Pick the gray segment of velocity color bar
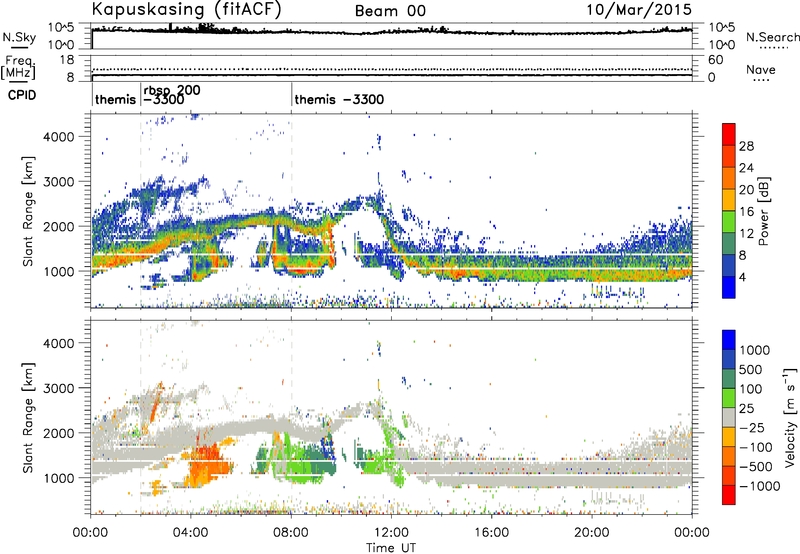 click(x=729, y=417)
